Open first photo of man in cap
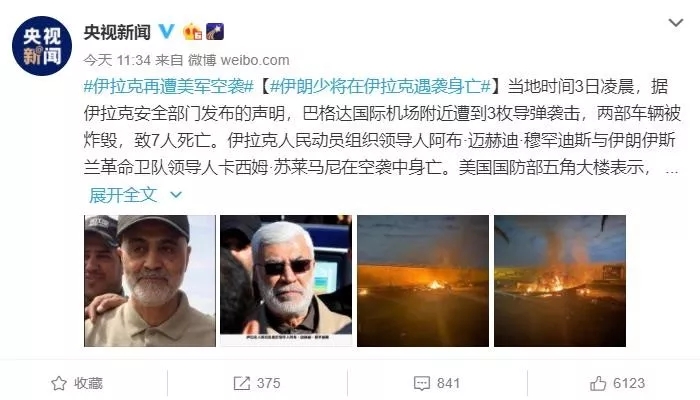 point(150,281)
